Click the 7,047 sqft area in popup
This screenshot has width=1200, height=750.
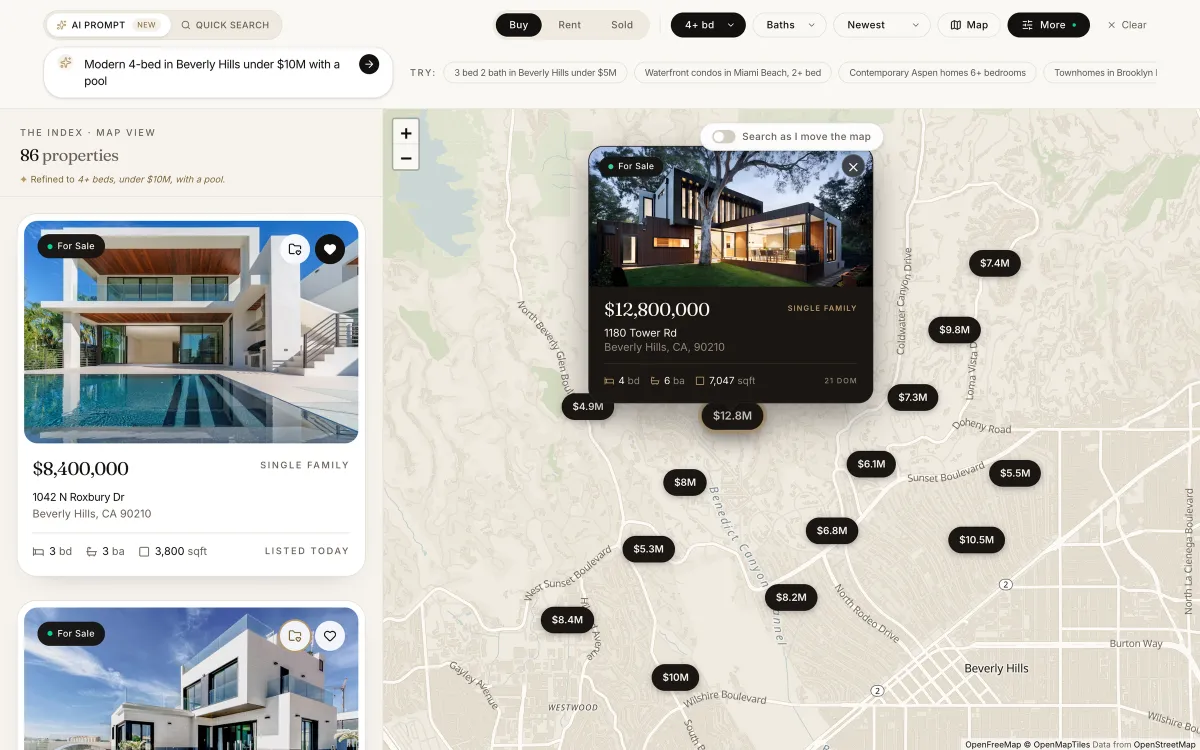pyautogui.click(x=725, y=381)
